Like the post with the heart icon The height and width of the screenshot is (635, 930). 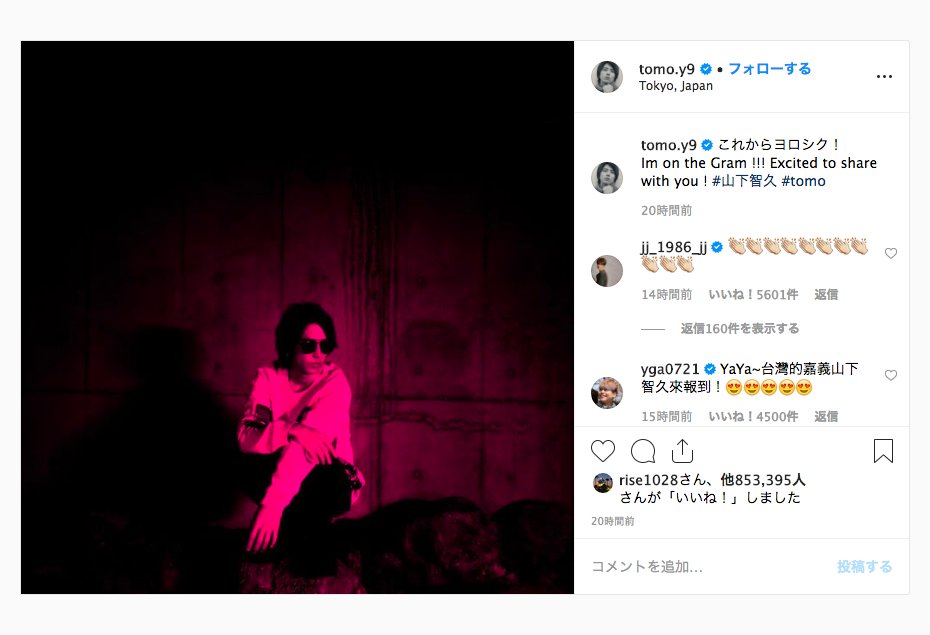(603, 451)
